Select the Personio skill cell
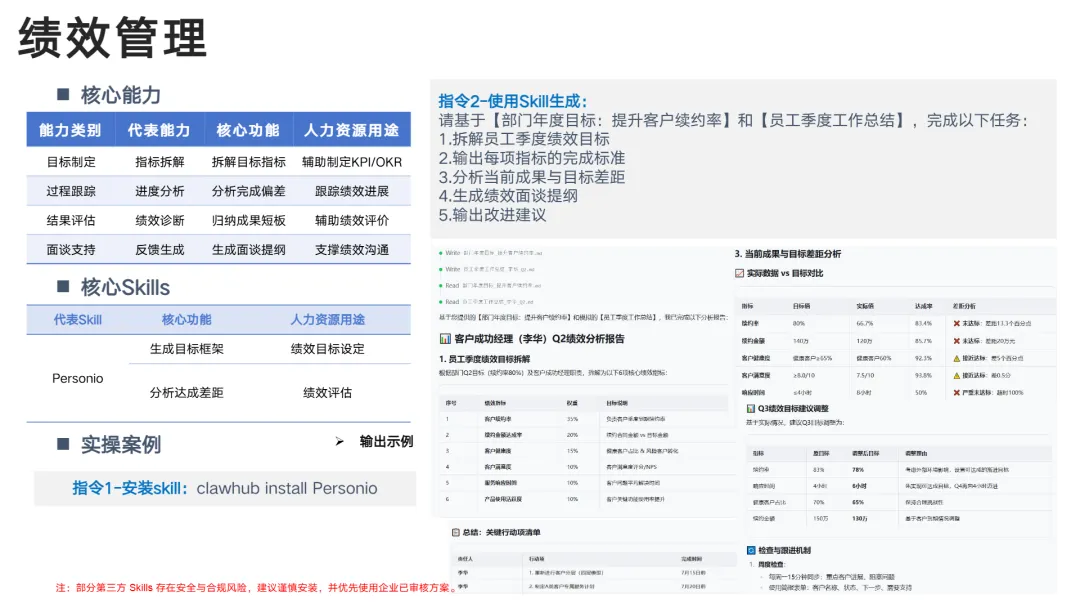Image resolution: width=1080 pixels, height=608 pixels. tap(78, 378)
